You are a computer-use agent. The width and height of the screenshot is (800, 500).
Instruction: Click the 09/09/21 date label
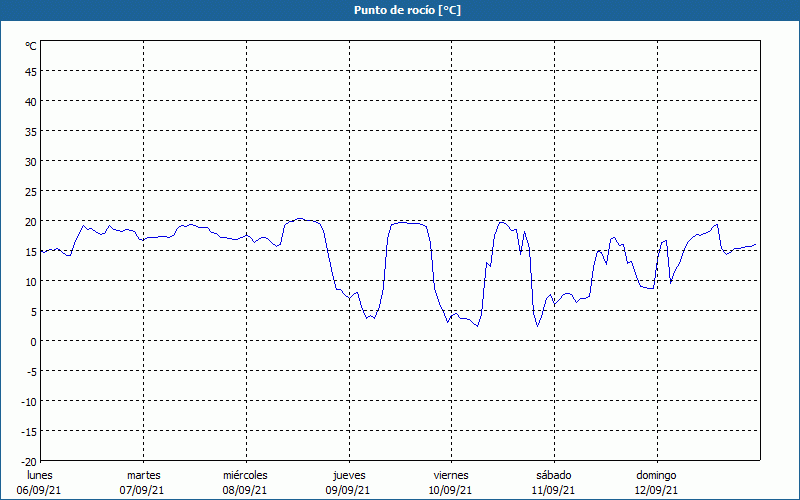[348, 490]
